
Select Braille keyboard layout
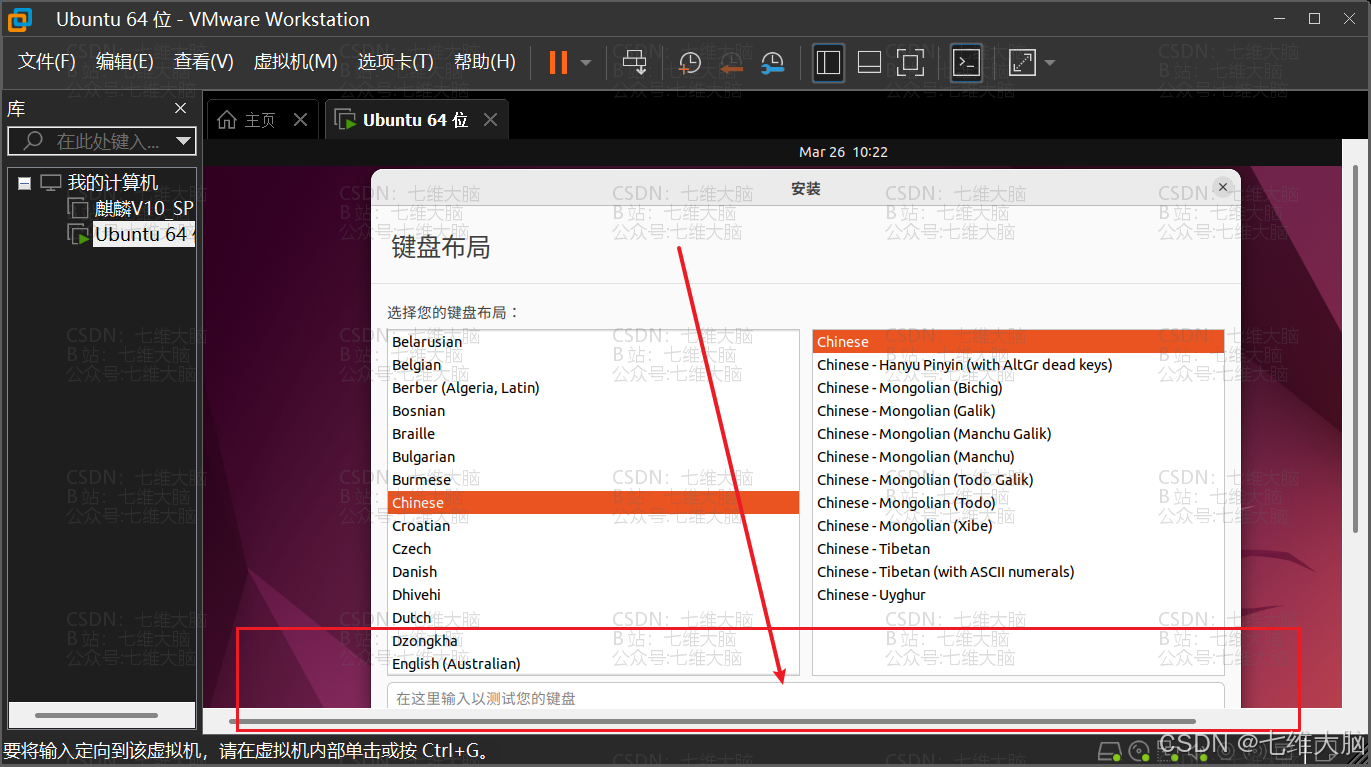(593, 434)
